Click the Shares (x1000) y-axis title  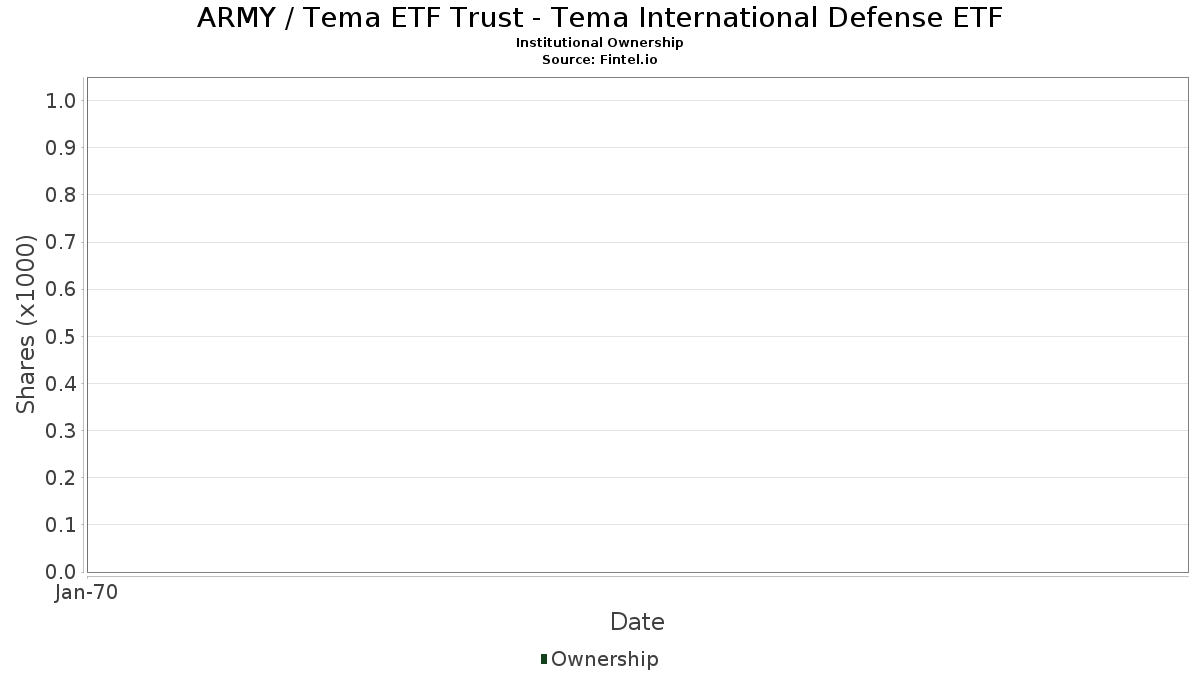point(26,324)
